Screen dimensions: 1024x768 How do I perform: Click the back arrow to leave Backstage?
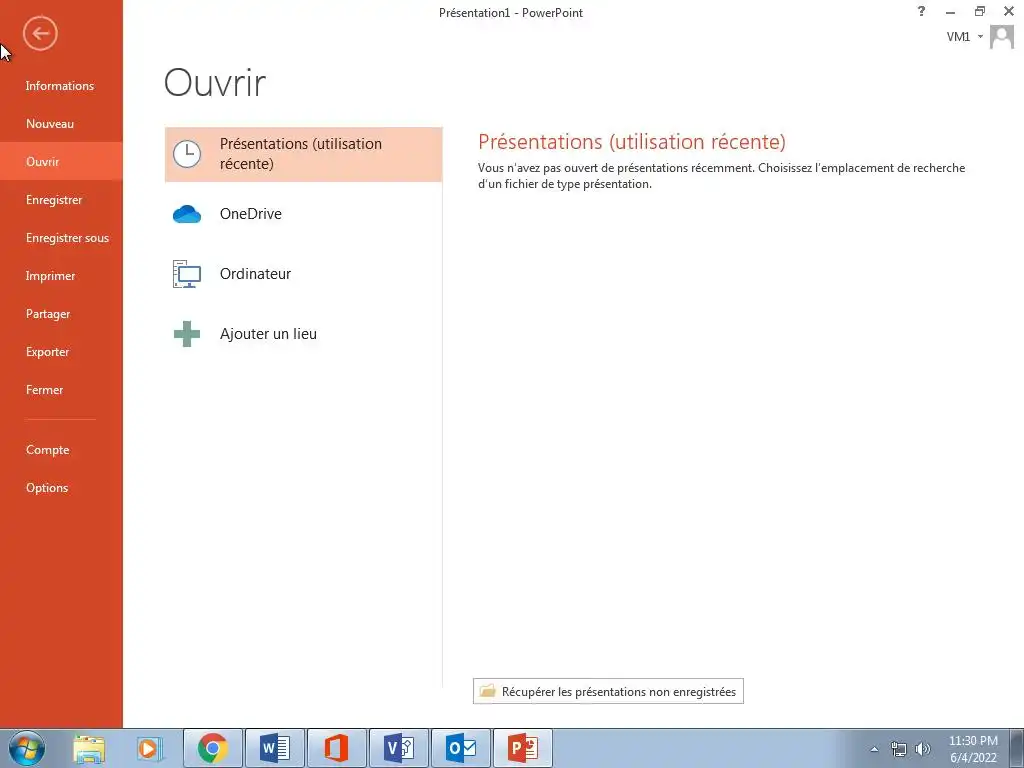pos(40,33)
